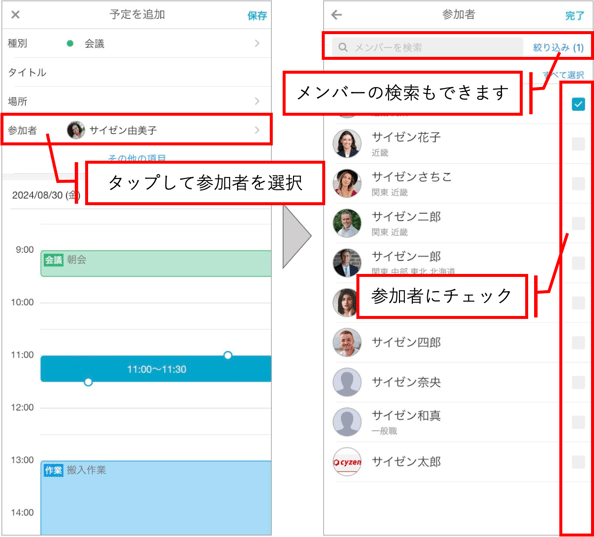Image resolution: width=594 pixels, height=537 pixels.
Task: Tick the checkbox next to サイゼン四郎
Action: (x=578, y=342)
